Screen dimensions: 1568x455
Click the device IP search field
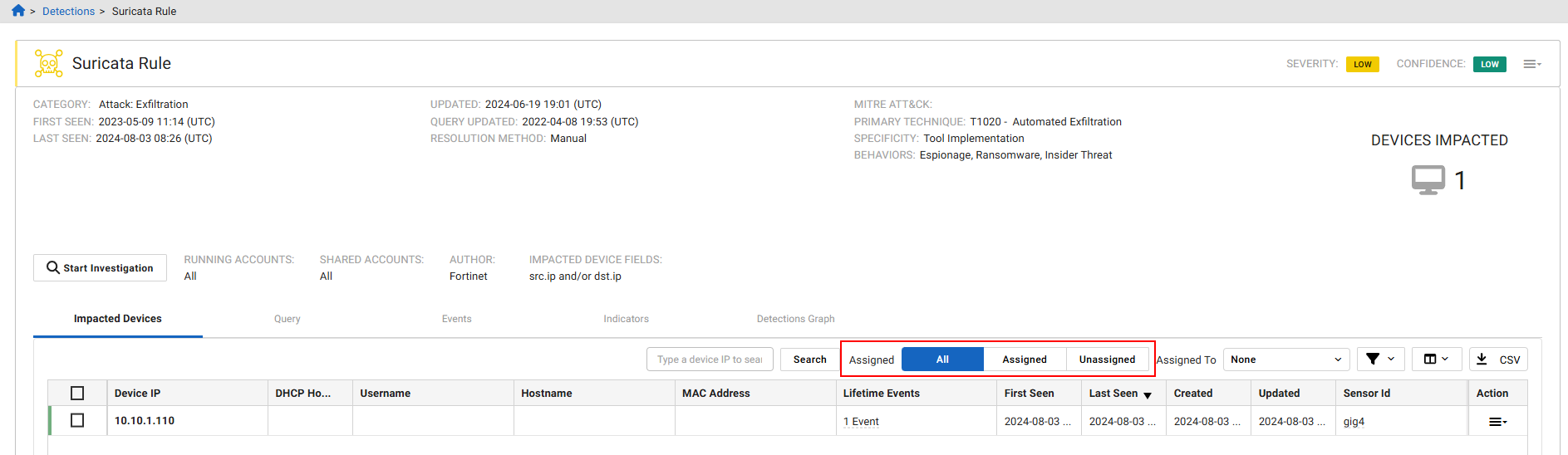pyautogui.click(x=710, y=360)
